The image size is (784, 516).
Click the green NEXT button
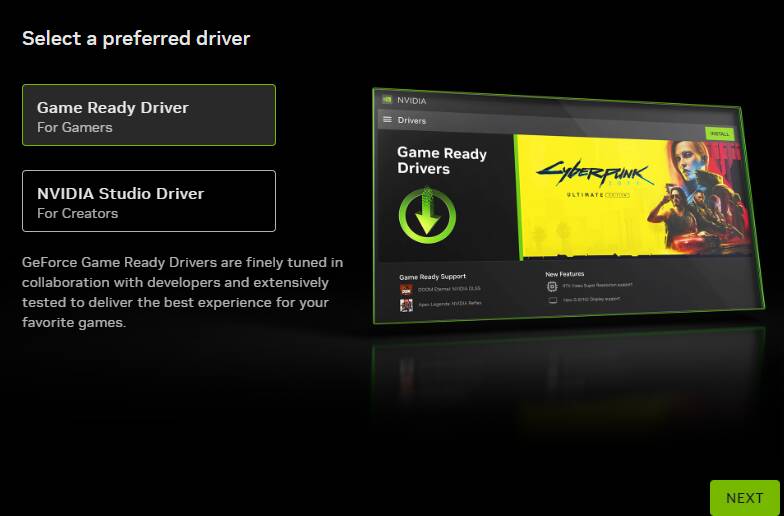pos(744,498)
